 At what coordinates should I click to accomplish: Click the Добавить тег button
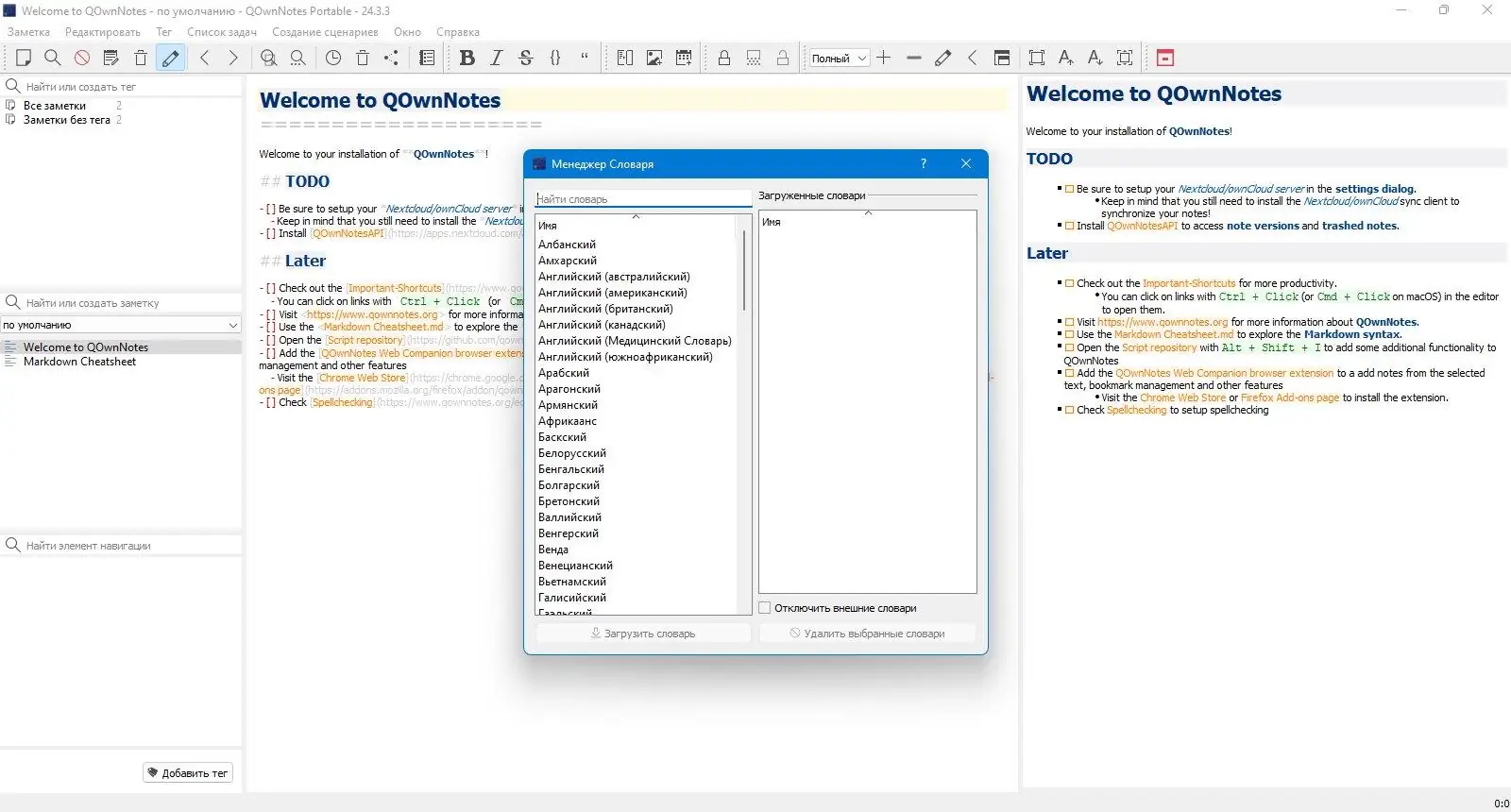188,772
